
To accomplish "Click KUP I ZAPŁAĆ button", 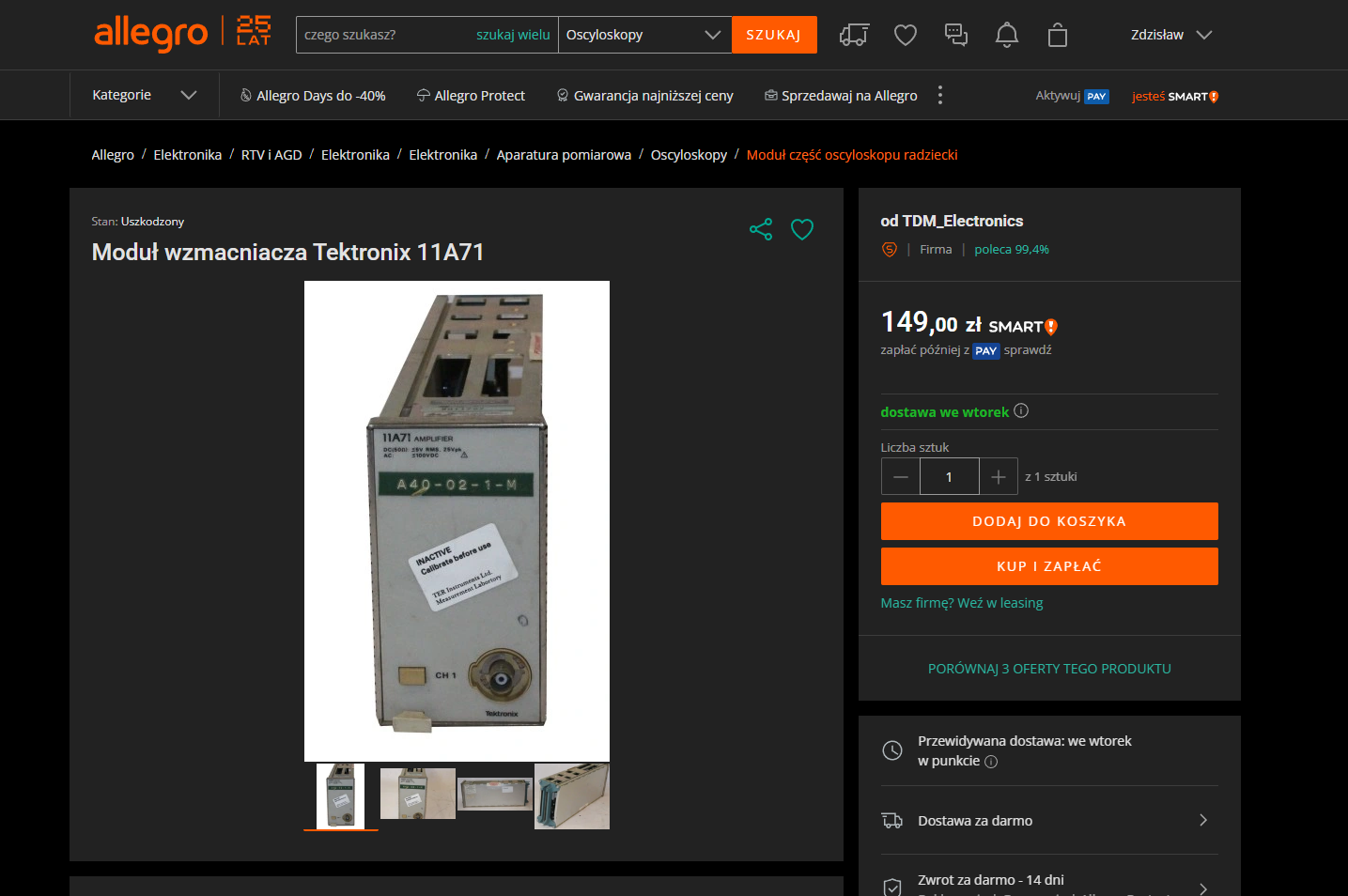I will click(1049, 566).
